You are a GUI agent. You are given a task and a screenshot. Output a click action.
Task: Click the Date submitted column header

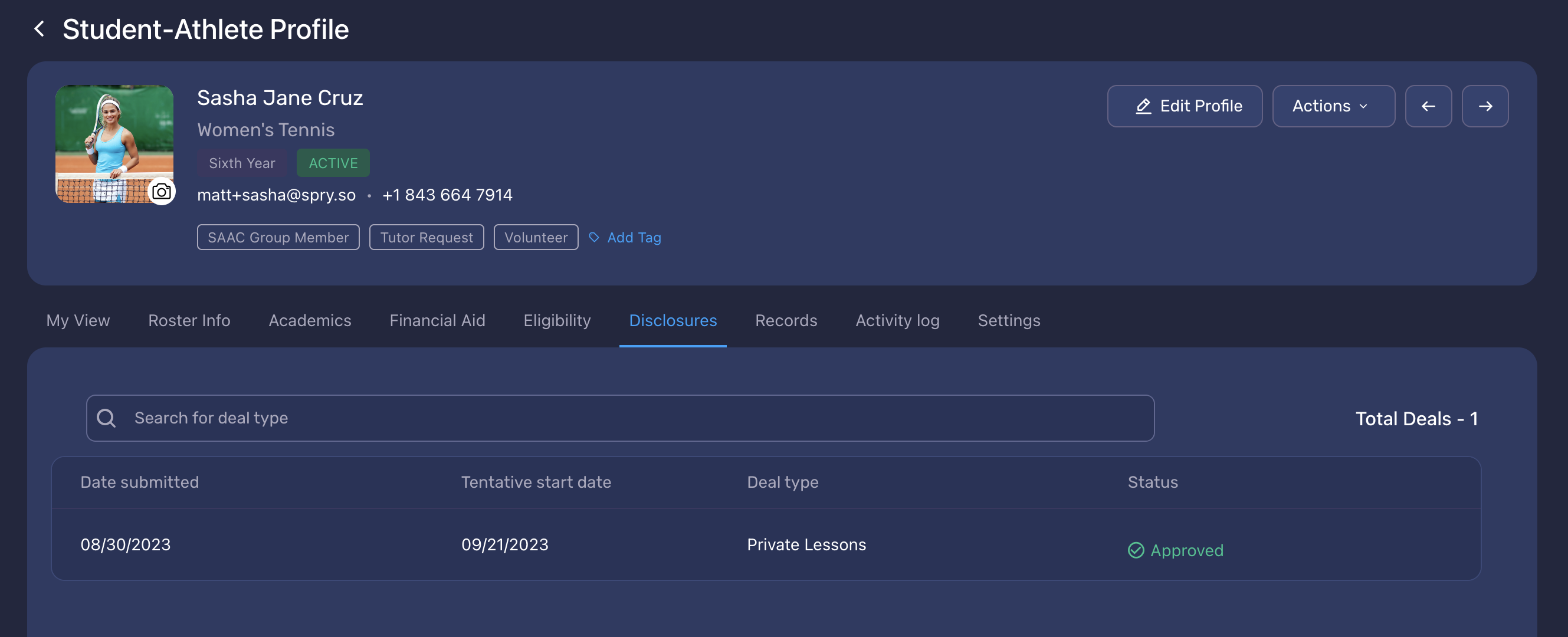pyautogui.click(x=139, y=482)
